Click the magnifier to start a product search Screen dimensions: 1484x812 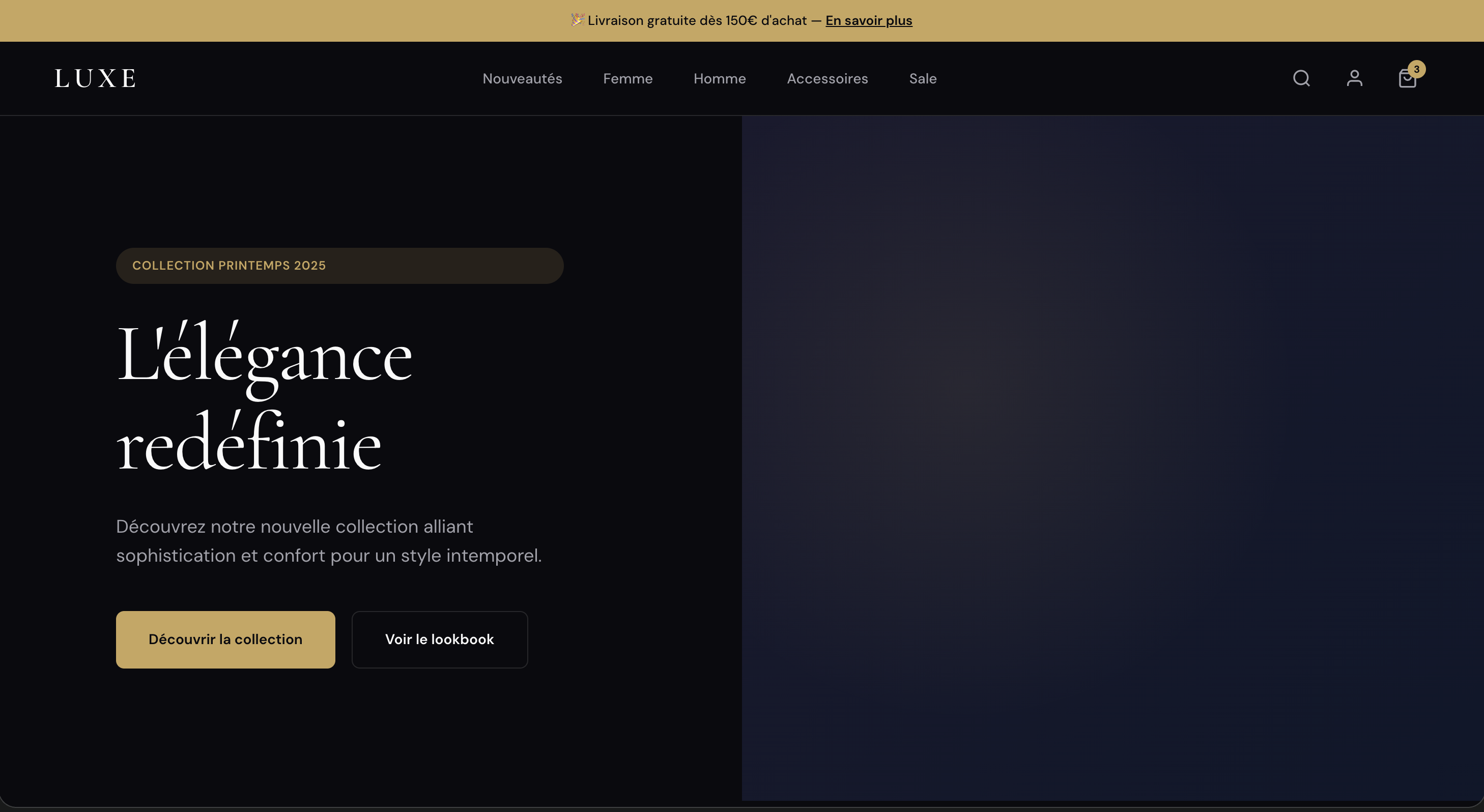click(x=1300, y=78)
